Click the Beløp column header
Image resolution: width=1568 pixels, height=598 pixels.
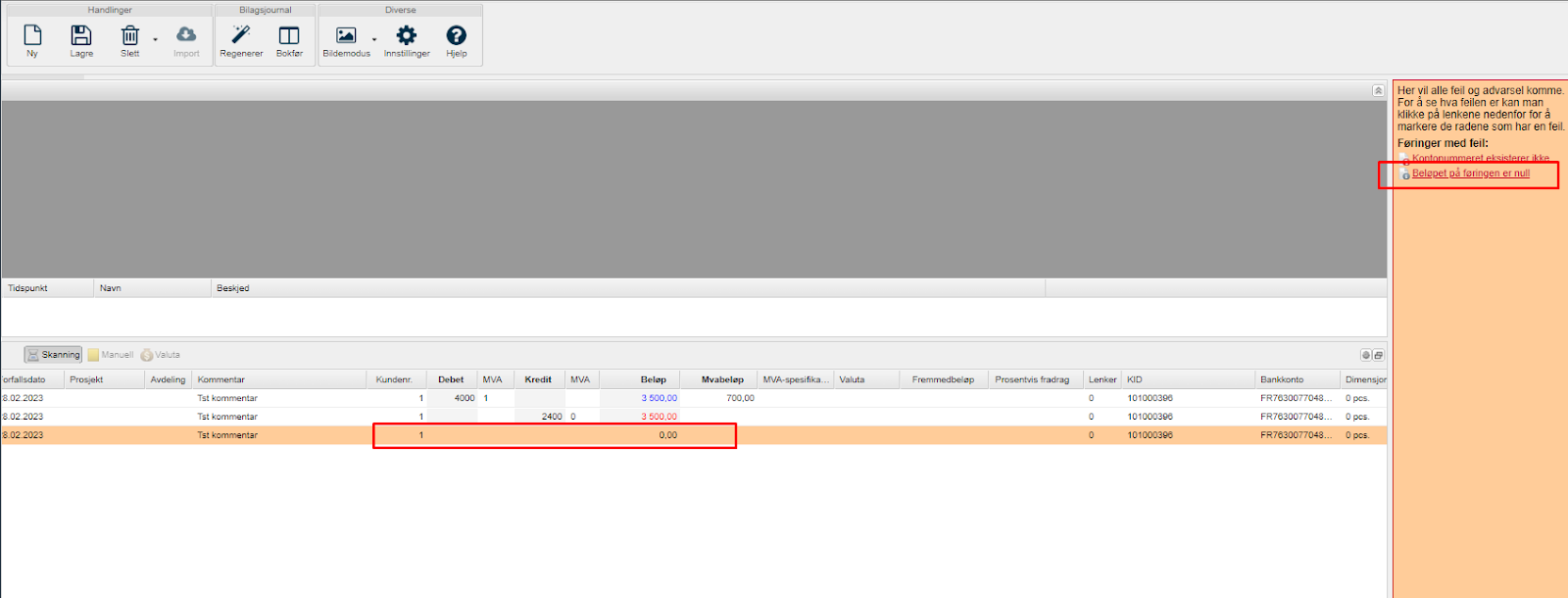653,379
